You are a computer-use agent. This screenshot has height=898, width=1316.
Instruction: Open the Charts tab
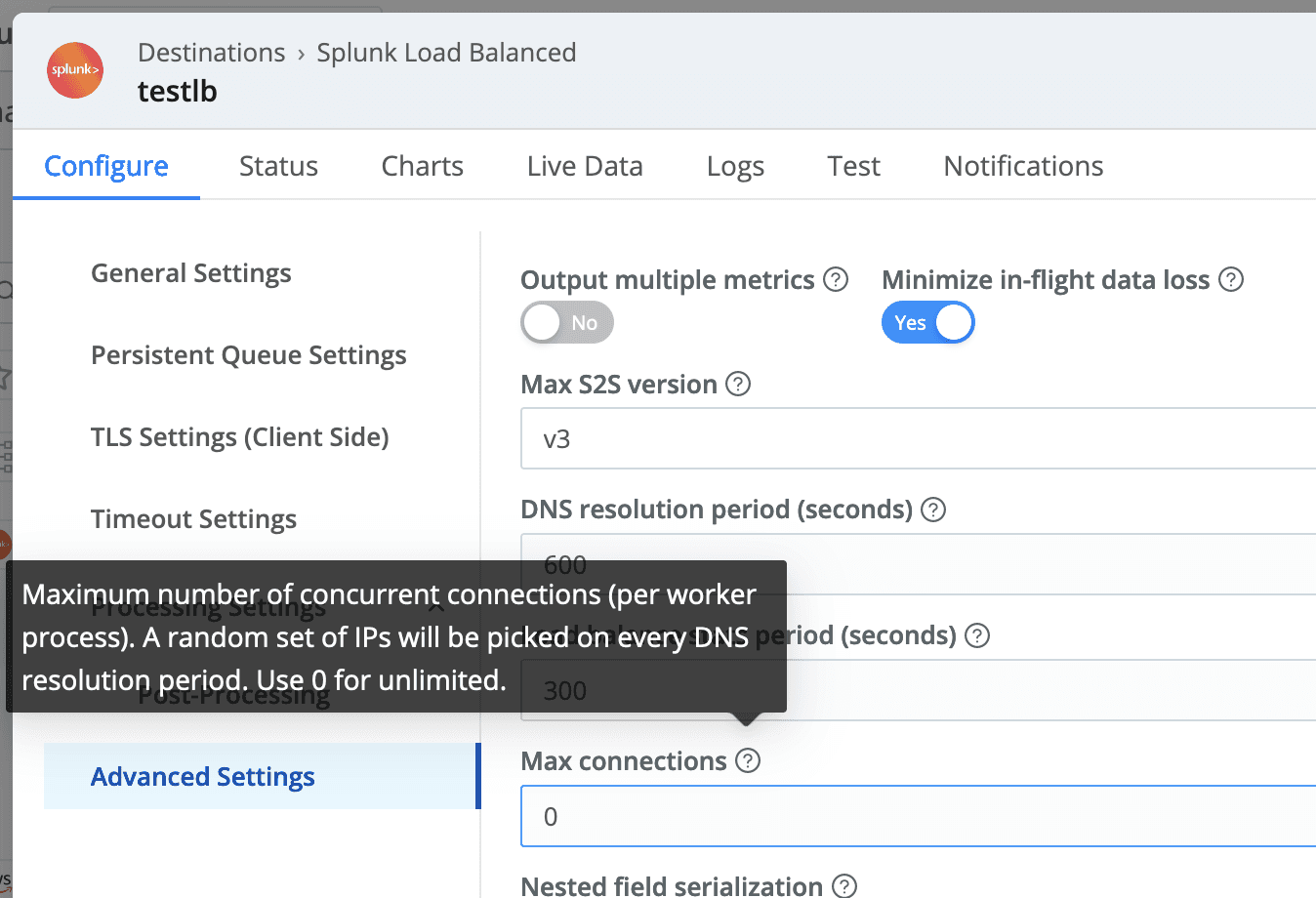click(422, 166)
